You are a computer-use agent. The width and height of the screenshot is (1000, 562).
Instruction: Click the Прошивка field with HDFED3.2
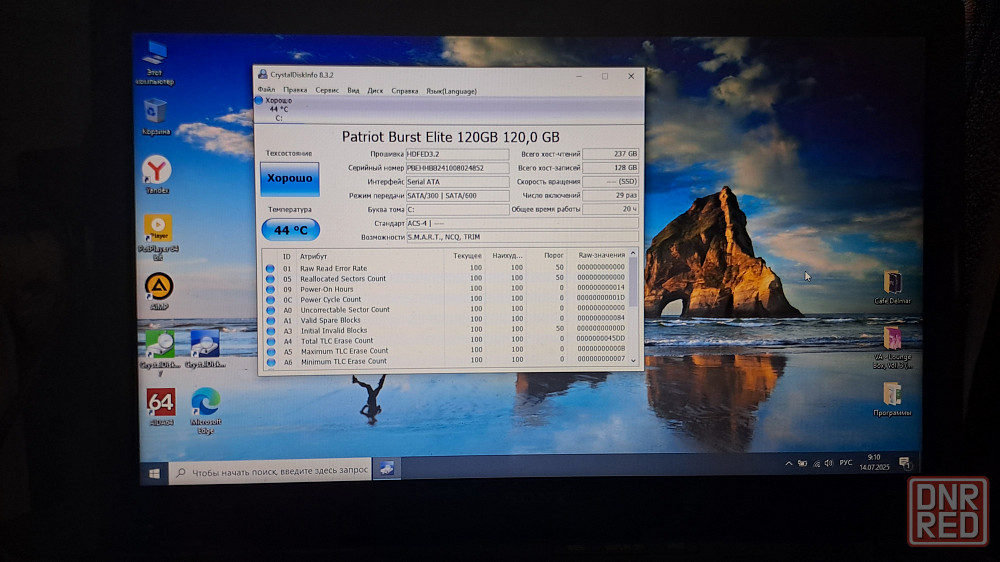457,154
